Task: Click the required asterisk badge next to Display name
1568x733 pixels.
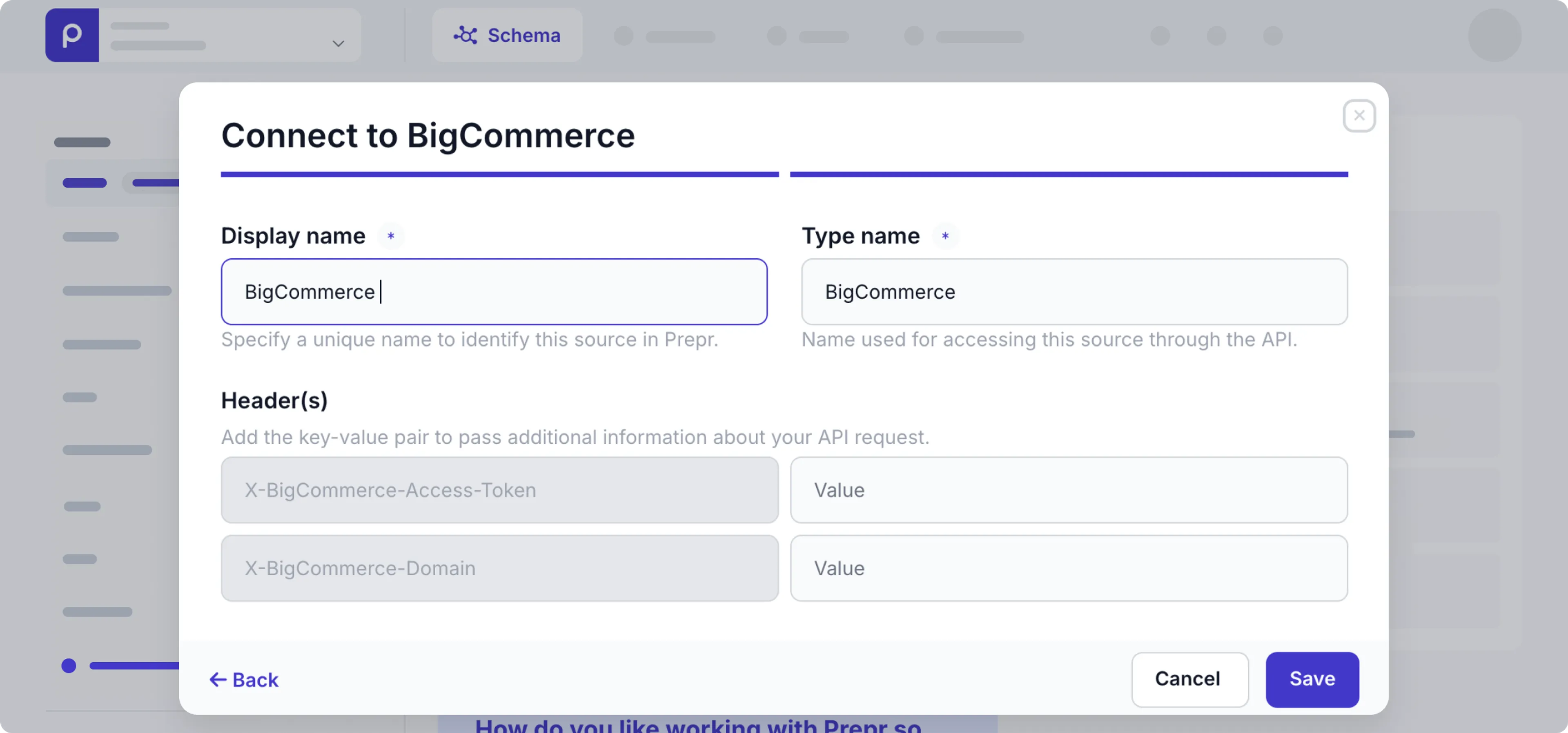Action: pos(392,236)
